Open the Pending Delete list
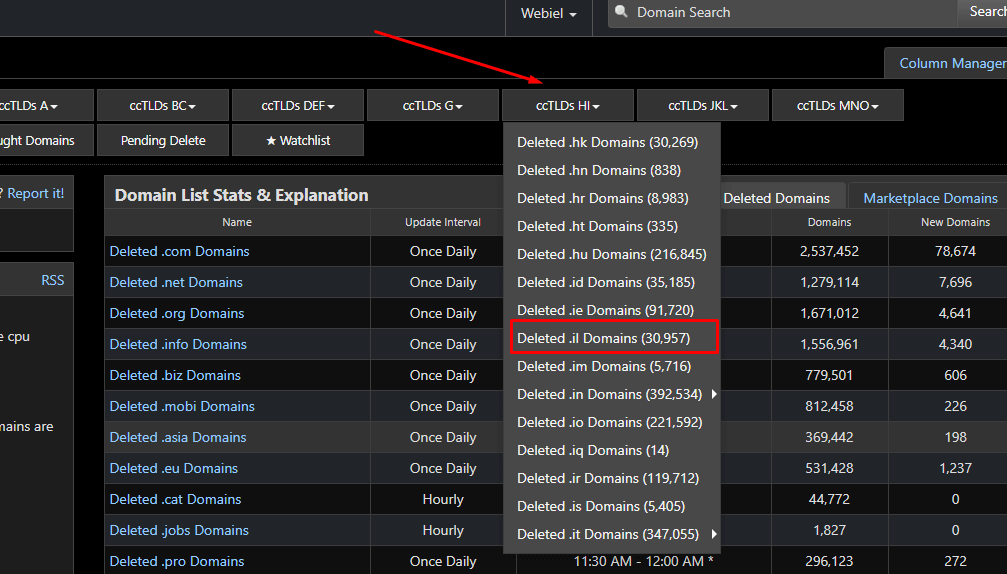This screenshot has width=1007, height=574. click(162, 141)
